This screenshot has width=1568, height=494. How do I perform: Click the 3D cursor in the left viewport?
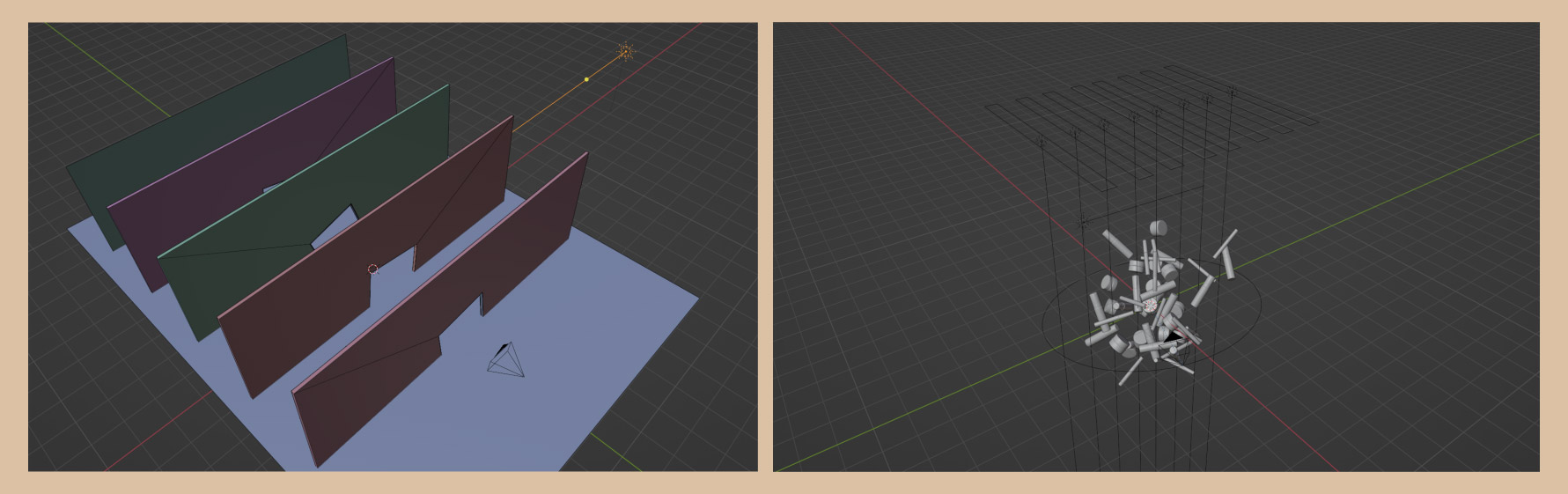pos(372,269)
